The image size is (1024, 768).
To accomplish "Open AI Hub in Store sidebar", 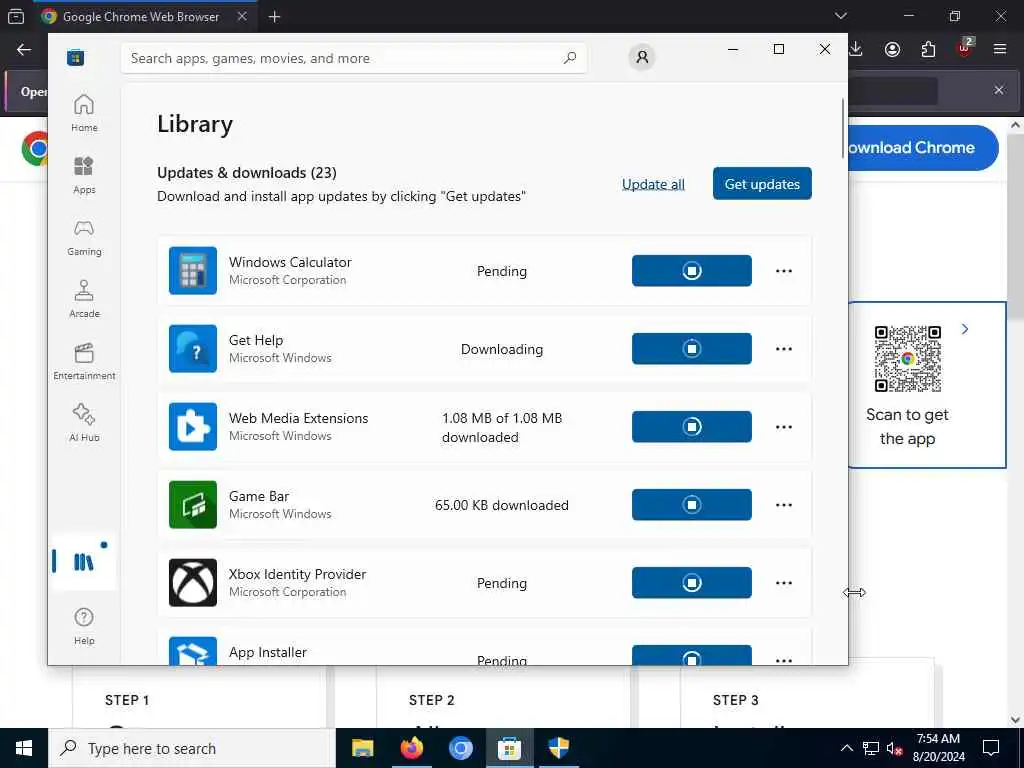I will [x=84, y=423].
